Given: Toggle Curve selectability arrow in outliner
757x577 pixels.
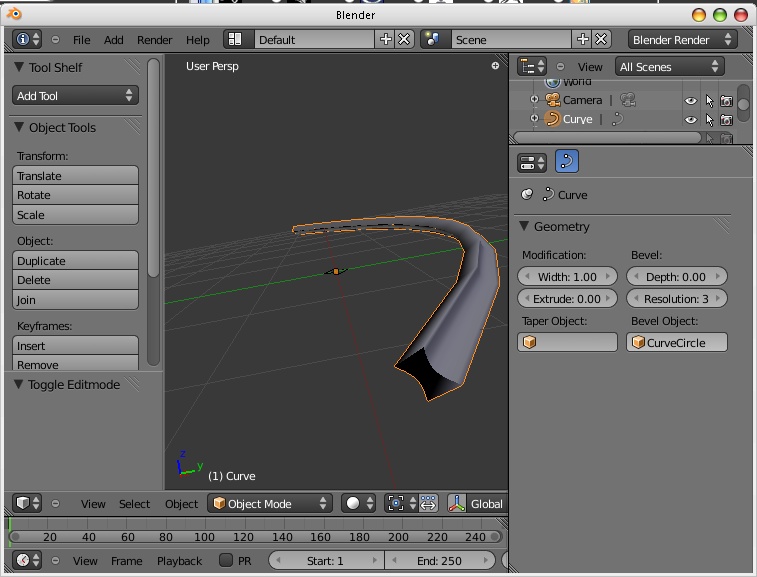Looking at the screenshot, I should point(709,119).
